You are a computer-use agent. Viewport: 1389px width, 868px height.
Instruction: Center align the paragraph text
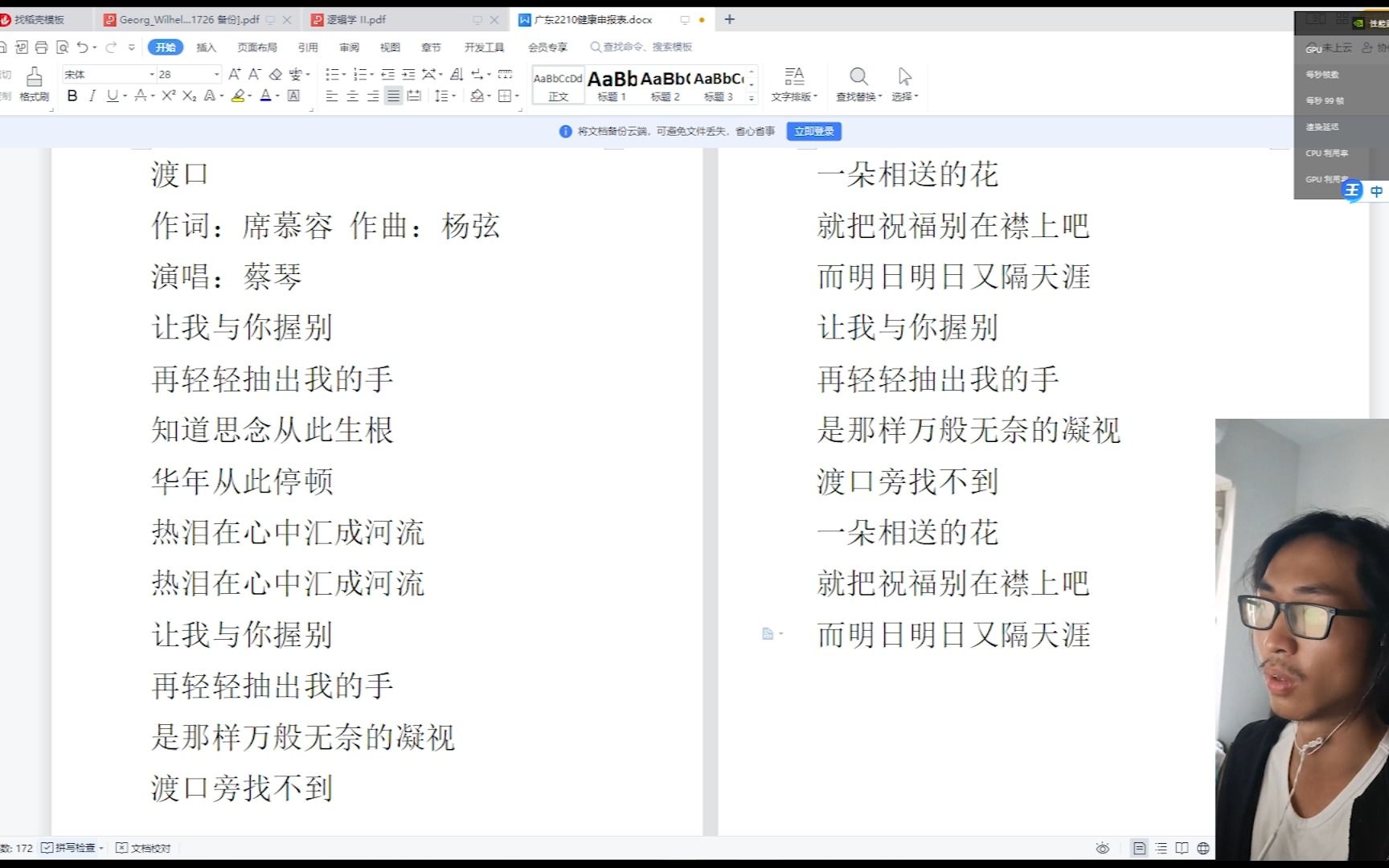coord(352,96)
